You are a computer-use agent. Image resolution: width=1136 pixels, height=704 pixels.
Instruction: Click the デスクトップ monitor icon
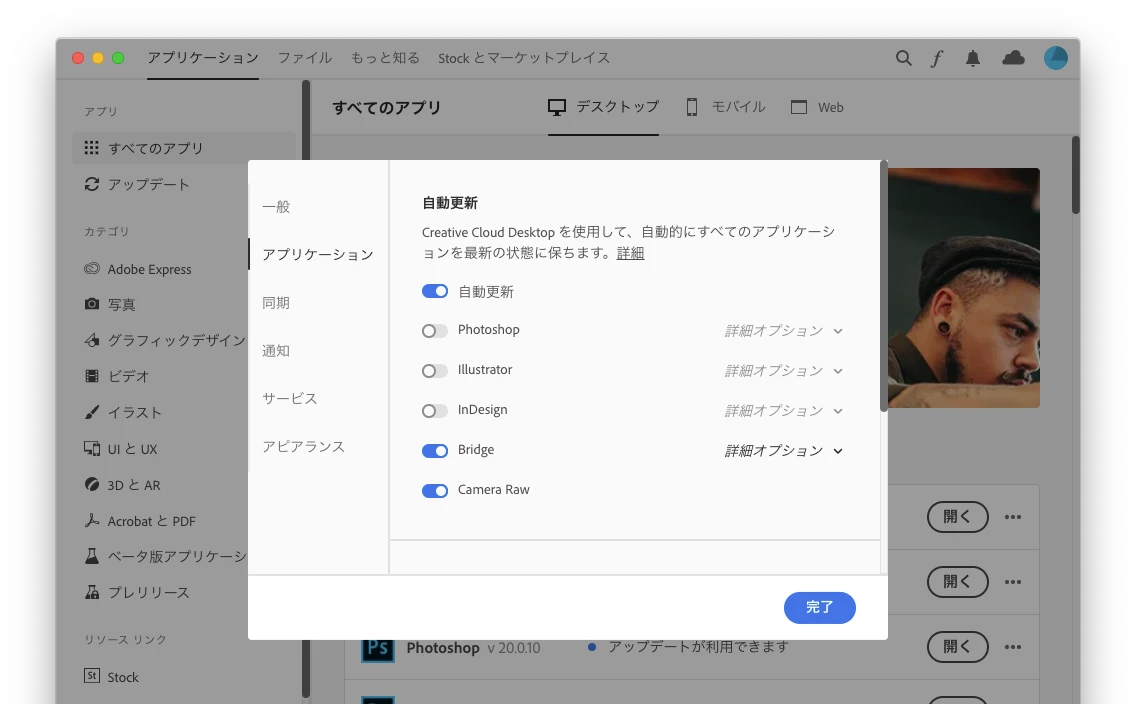[556, 107]
